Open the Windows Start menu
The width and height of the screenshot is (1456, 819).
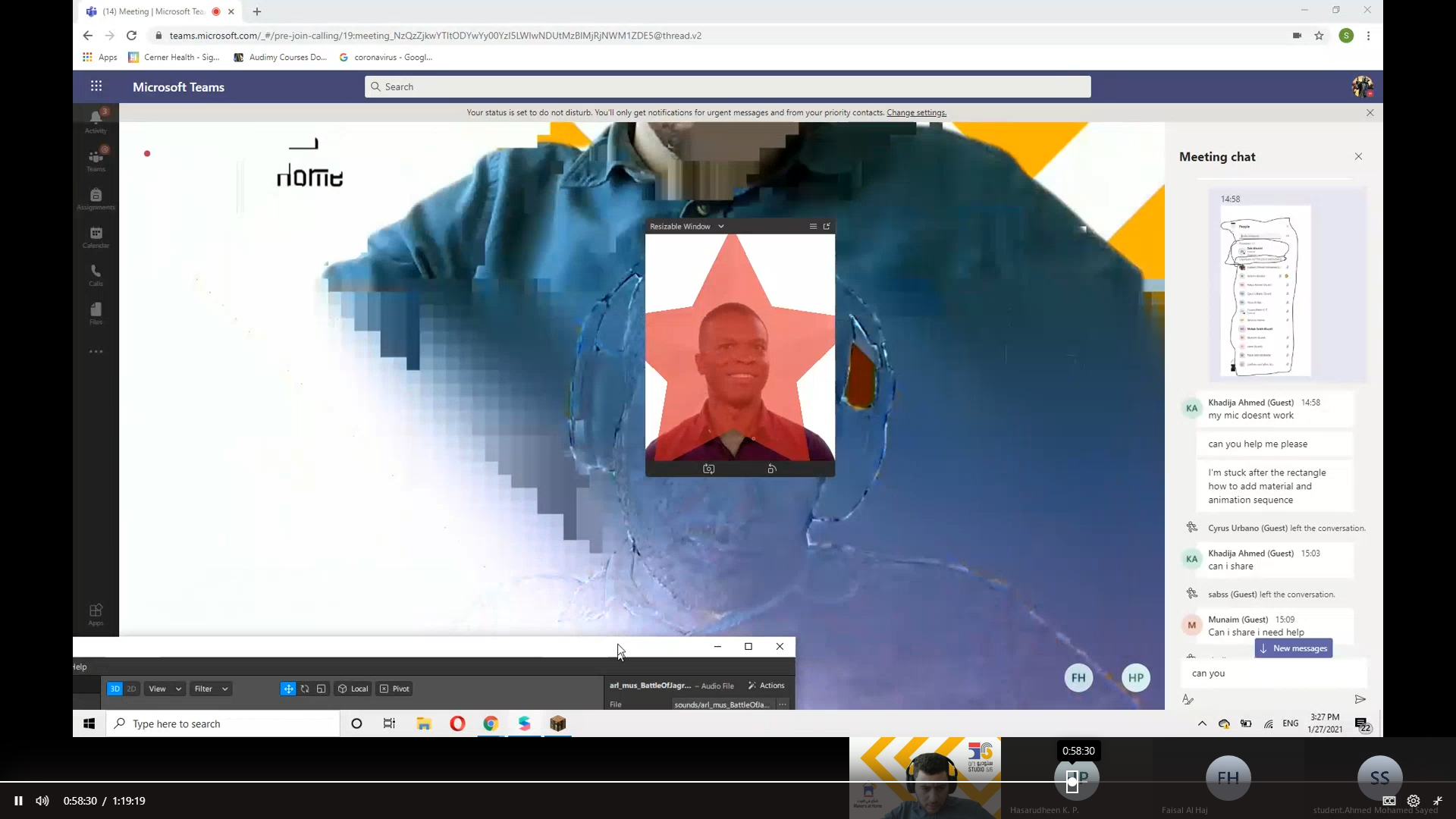pyautogui.click(x=89, y=723)
